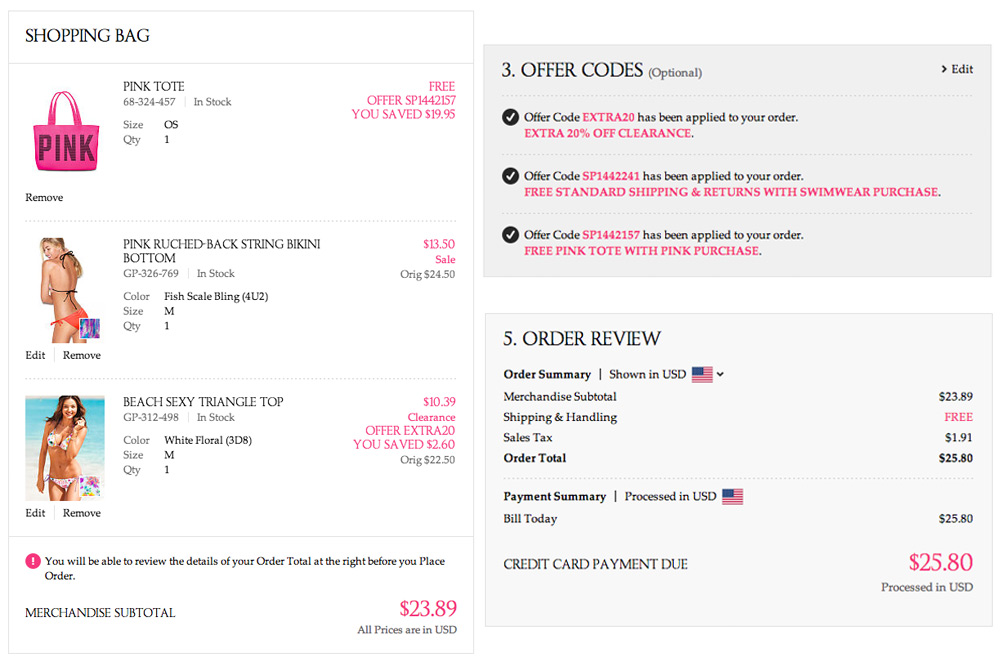Open the Beach Sexy Triangle Top thumbnail
Viewport: 1000px width, 662px height.
pos(64,446)
